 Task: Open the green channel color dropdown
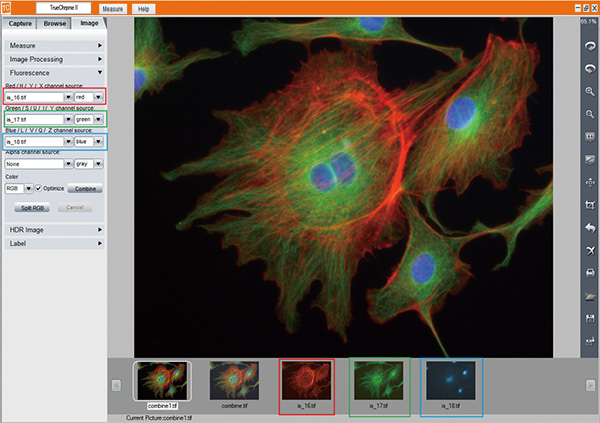[97, 120]
